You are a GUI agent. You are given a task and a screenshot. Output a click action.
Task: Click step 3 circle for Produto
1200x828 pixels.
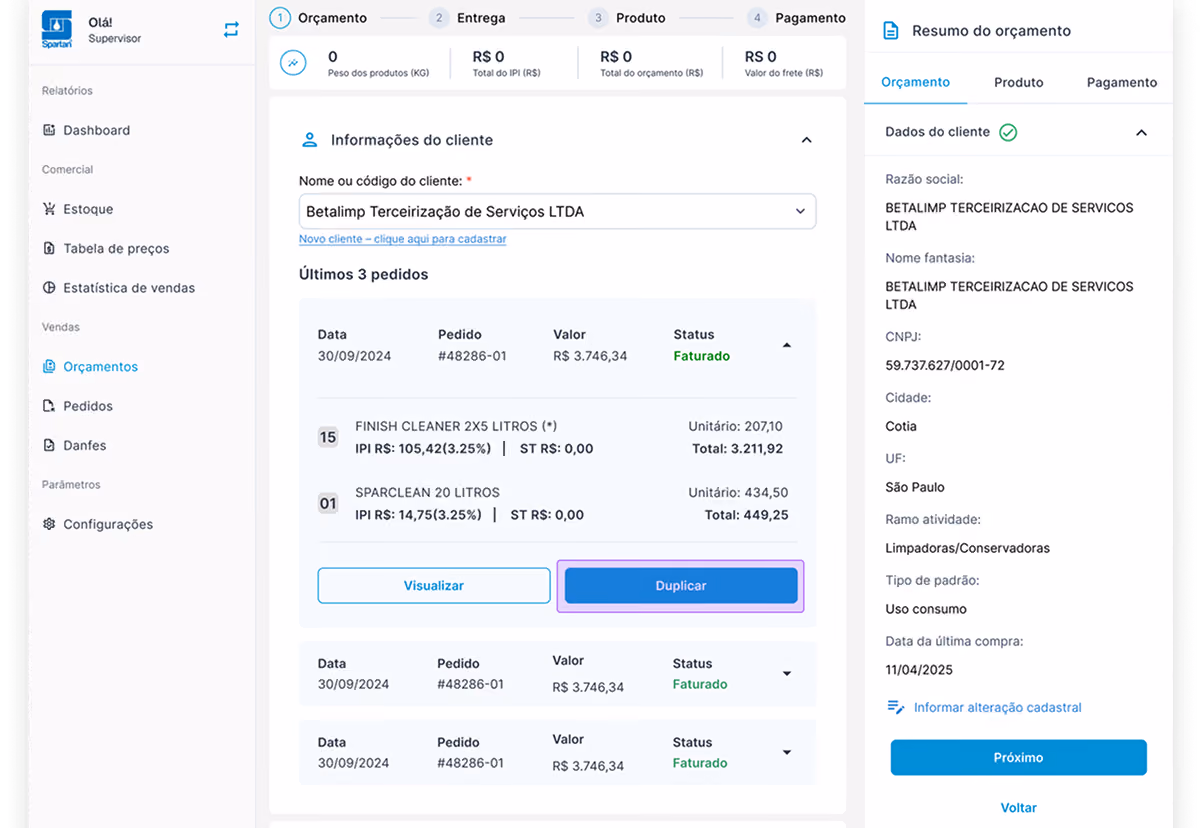598,17
